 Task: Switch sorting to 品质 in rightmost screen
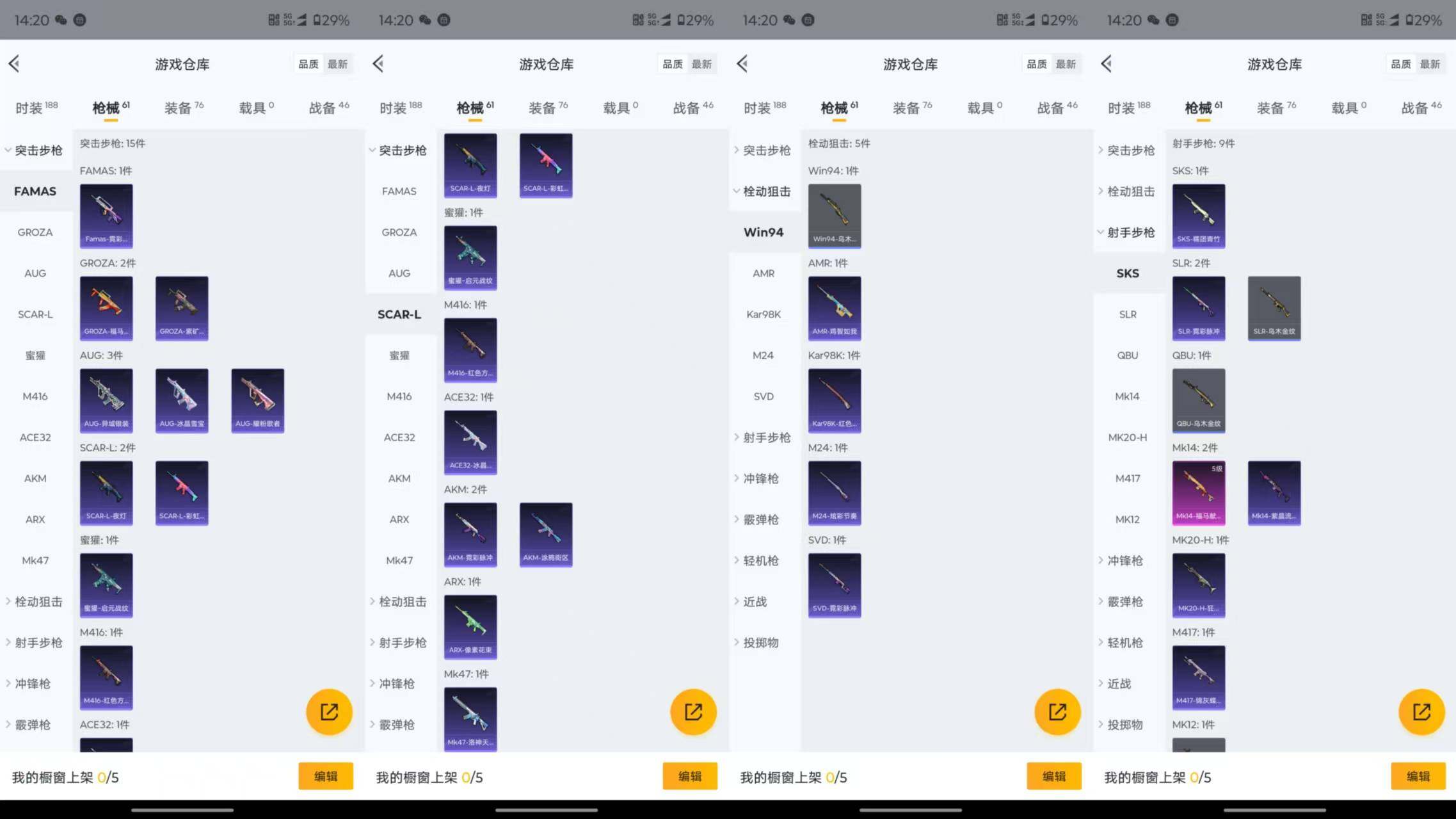coord(1401,64)
